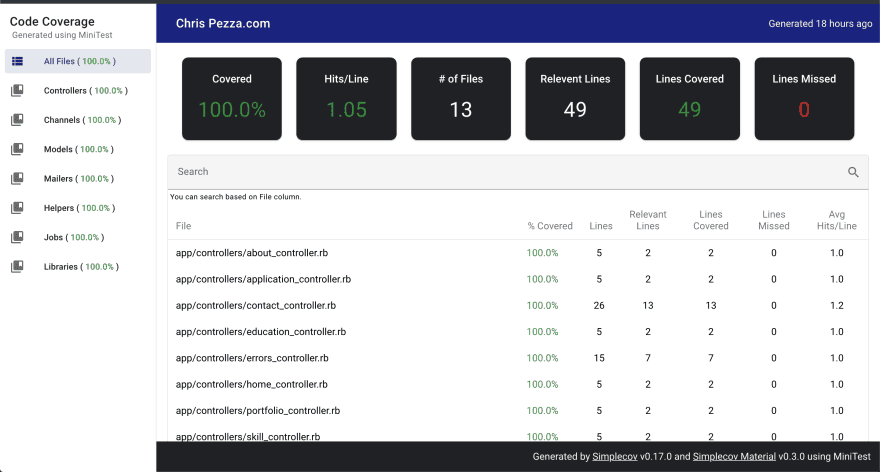Click the All Files list icon

click(17, 61)
